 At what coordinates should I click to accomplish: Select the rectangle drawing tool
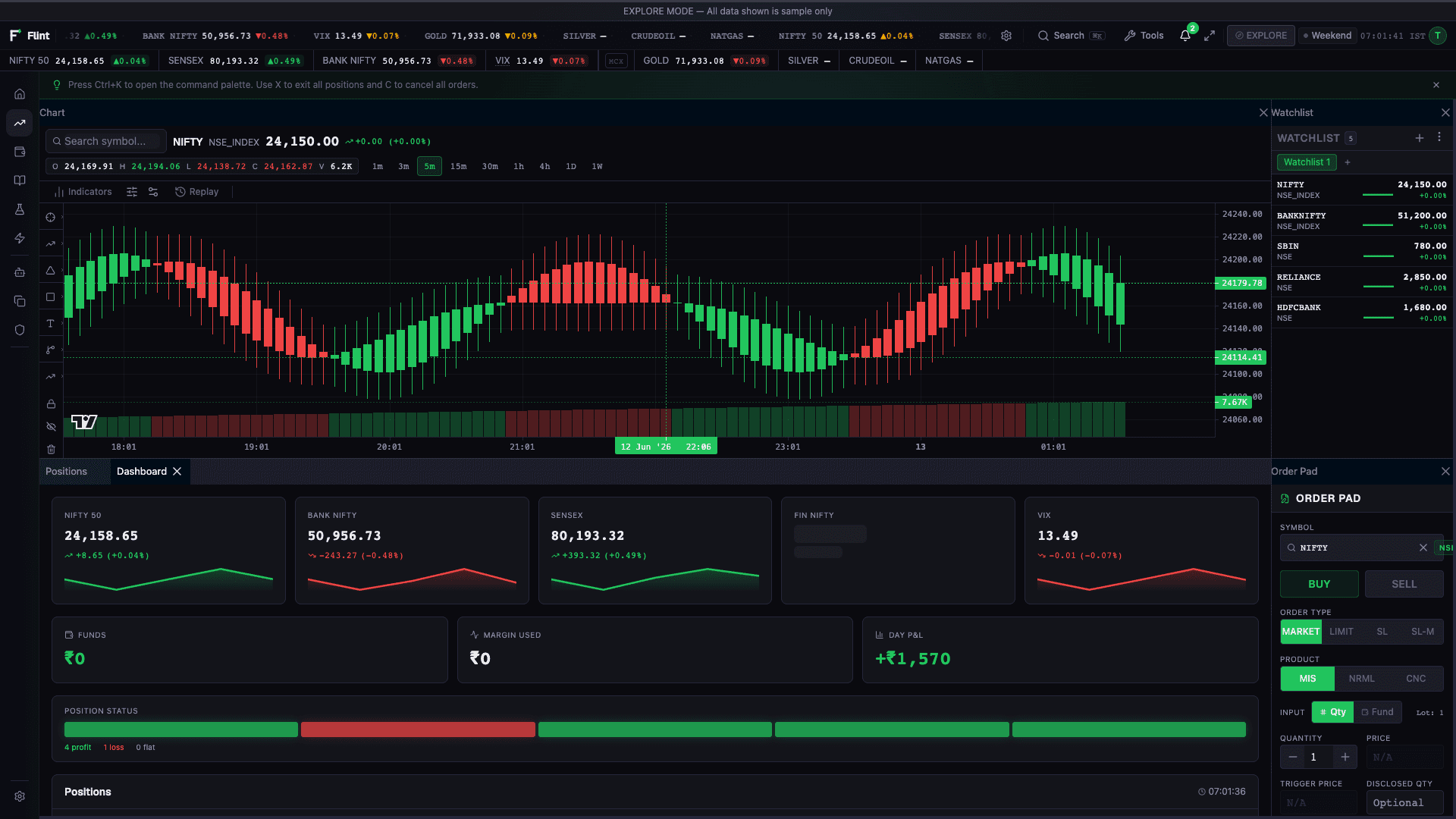point(51,297)
